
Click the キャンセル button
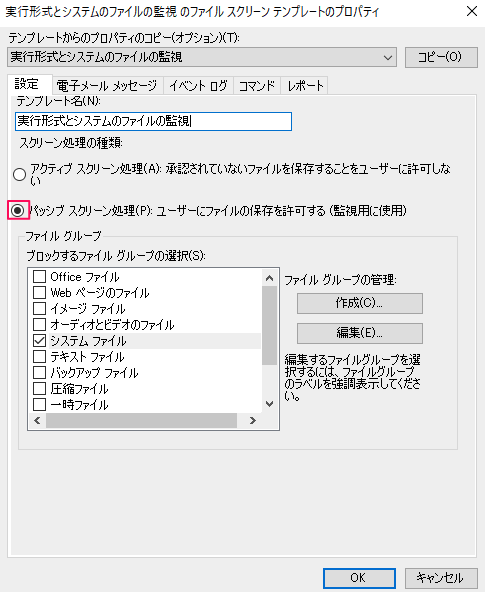(441, 578)
